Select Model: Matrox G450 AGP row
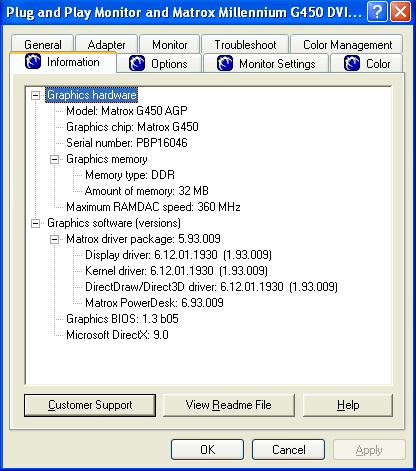Image resolution: width=416 pixels, height=471 pixels. [127, 111]
